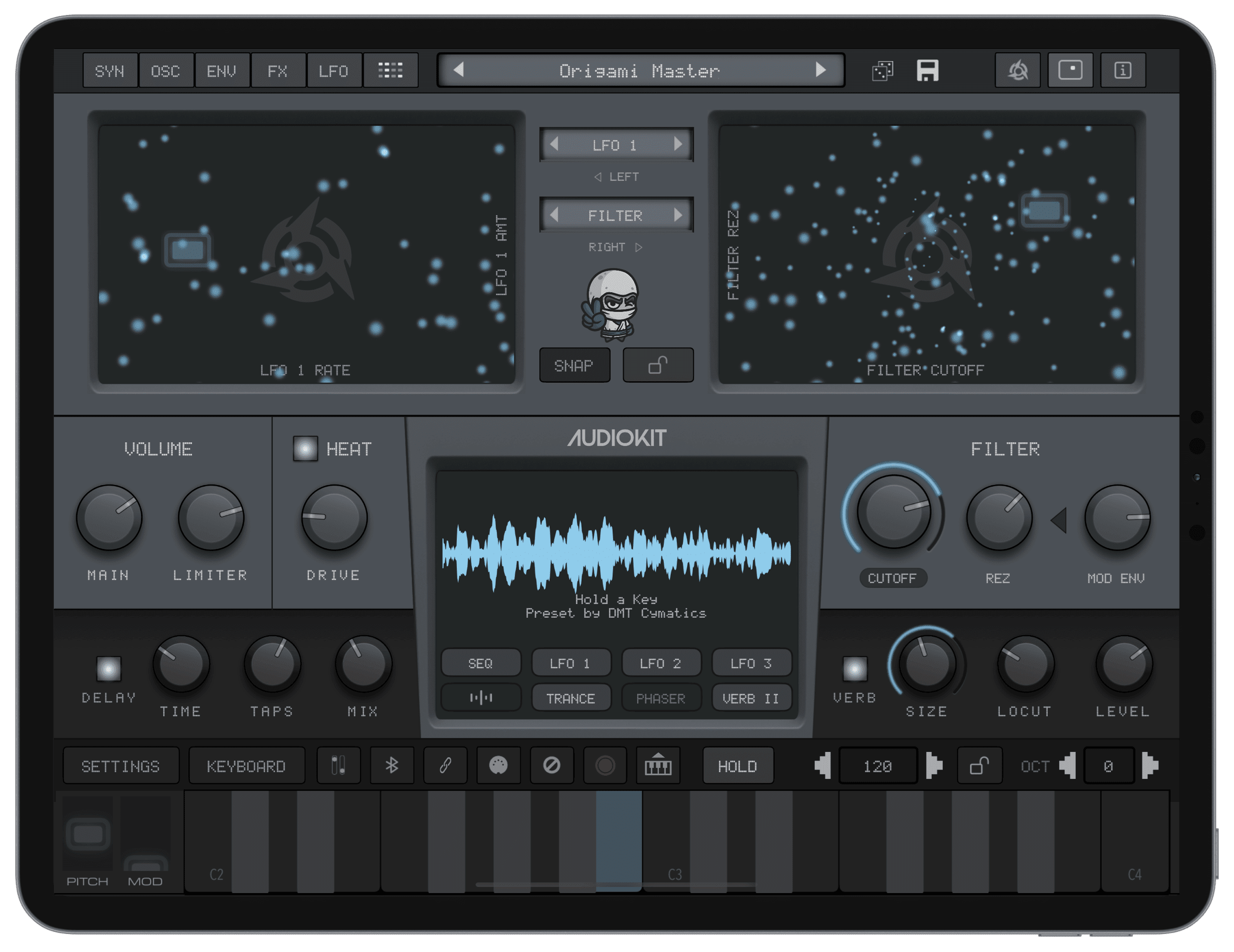This screenshot has width=1234, height=952.
Task: Click the filter CUTOFF knob
Action: click(x=894, y=512)
